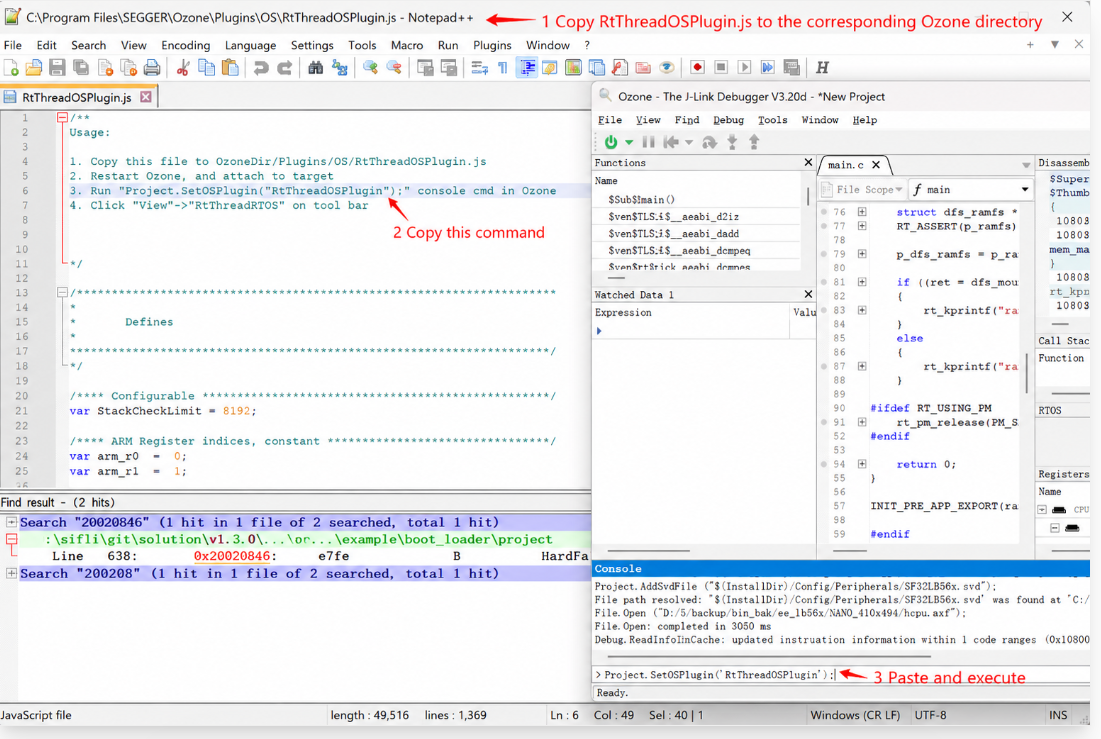Open a file using the folder toolbar icon
Image resolution: width=1101 pixels, height=739 pixels.
pyautogui.click(x=34, y=67)
